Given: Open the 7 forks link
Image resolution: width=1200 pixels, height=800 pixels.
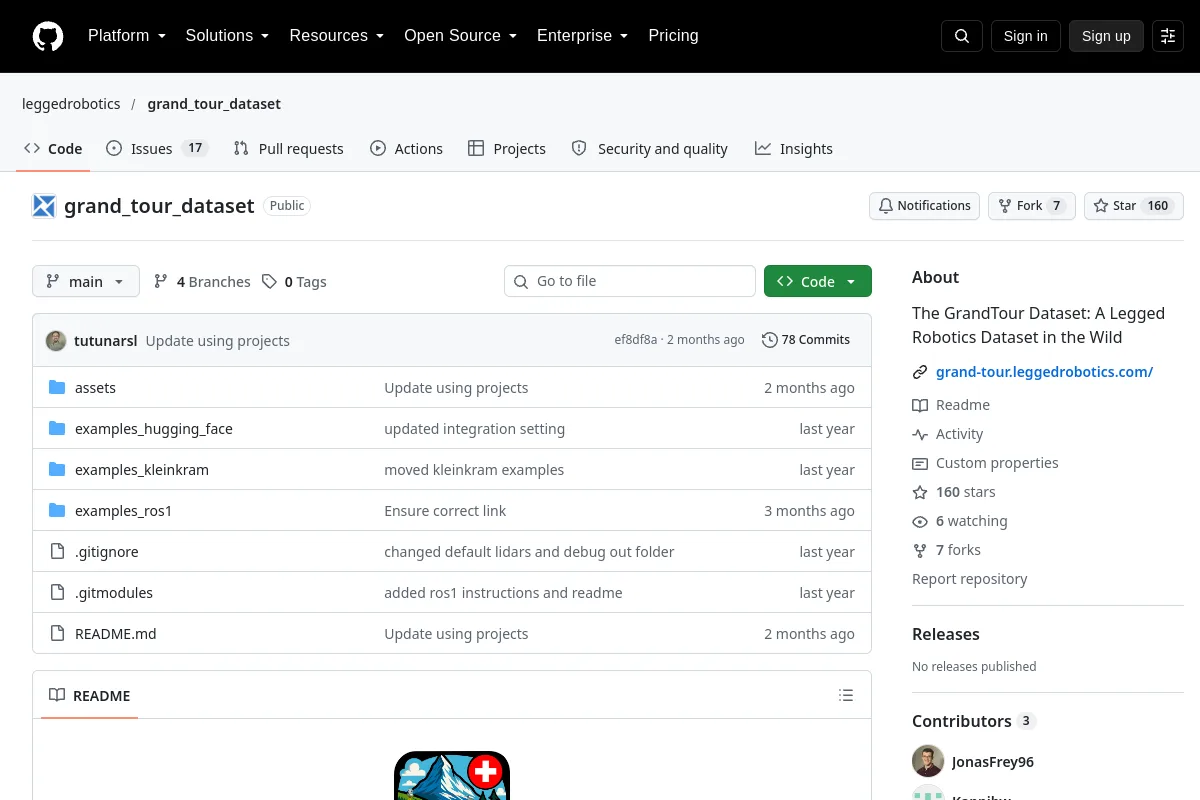Looking at the screenshot, I should pos(946,550).
